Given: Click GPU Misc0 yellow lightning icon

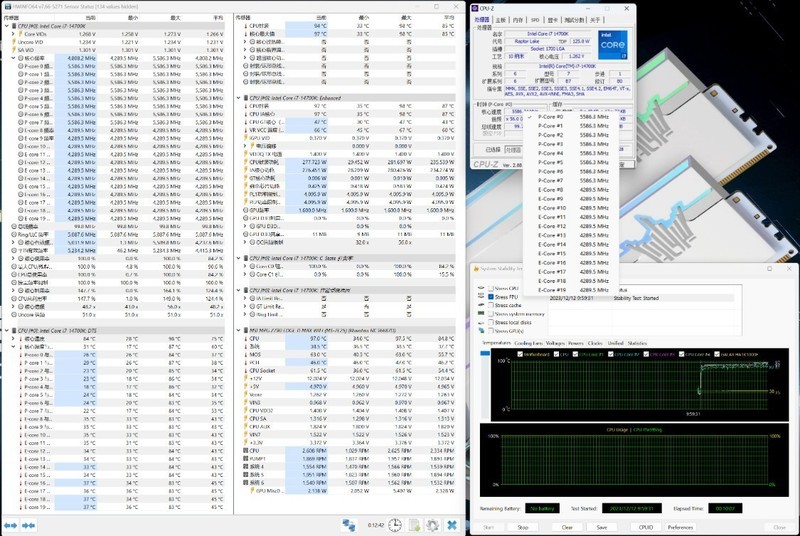Looking at the screenshot, I should (x=252, y=491).
